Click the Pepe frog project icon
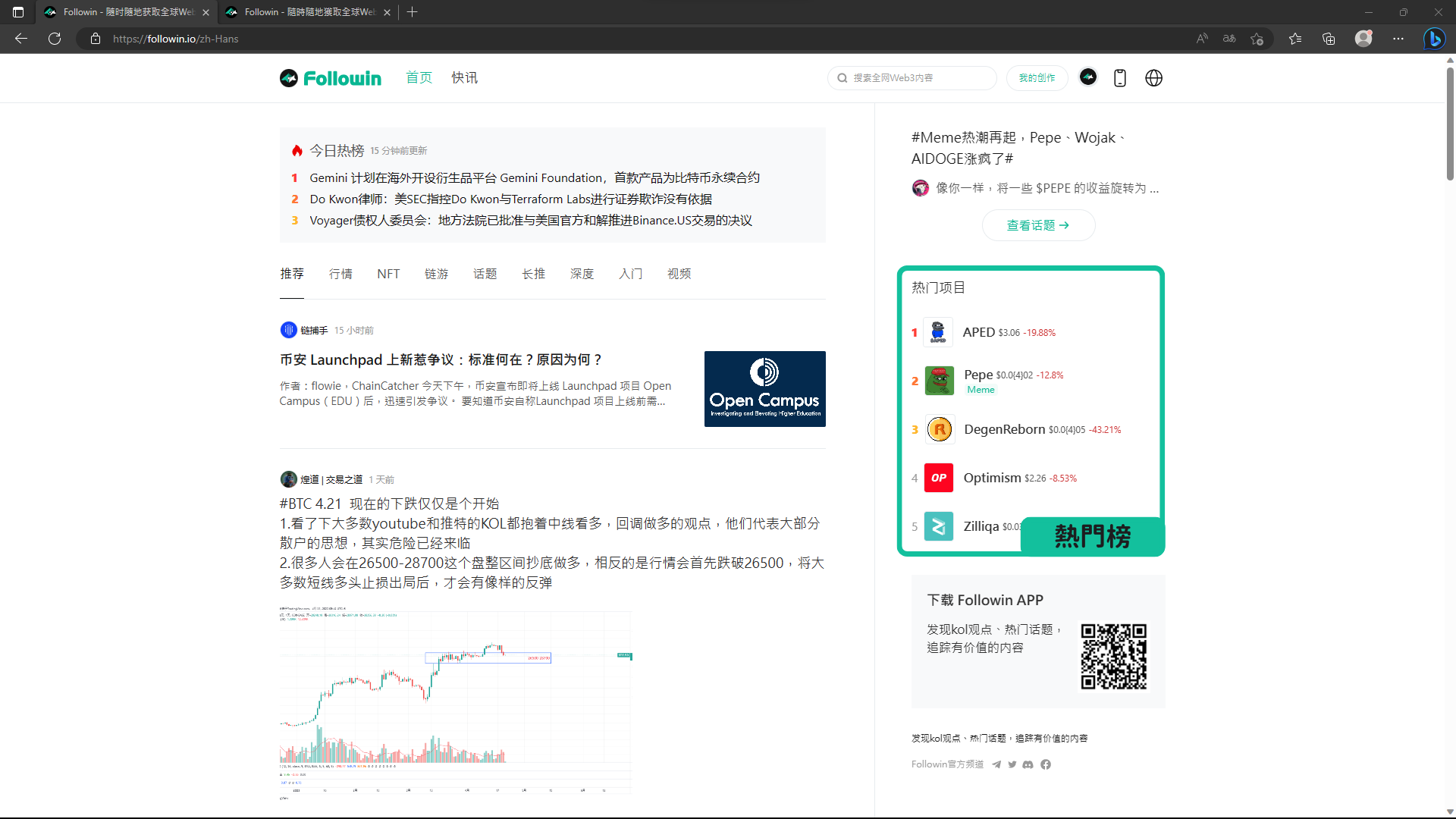1456x819 pixels. click(939, 381)
